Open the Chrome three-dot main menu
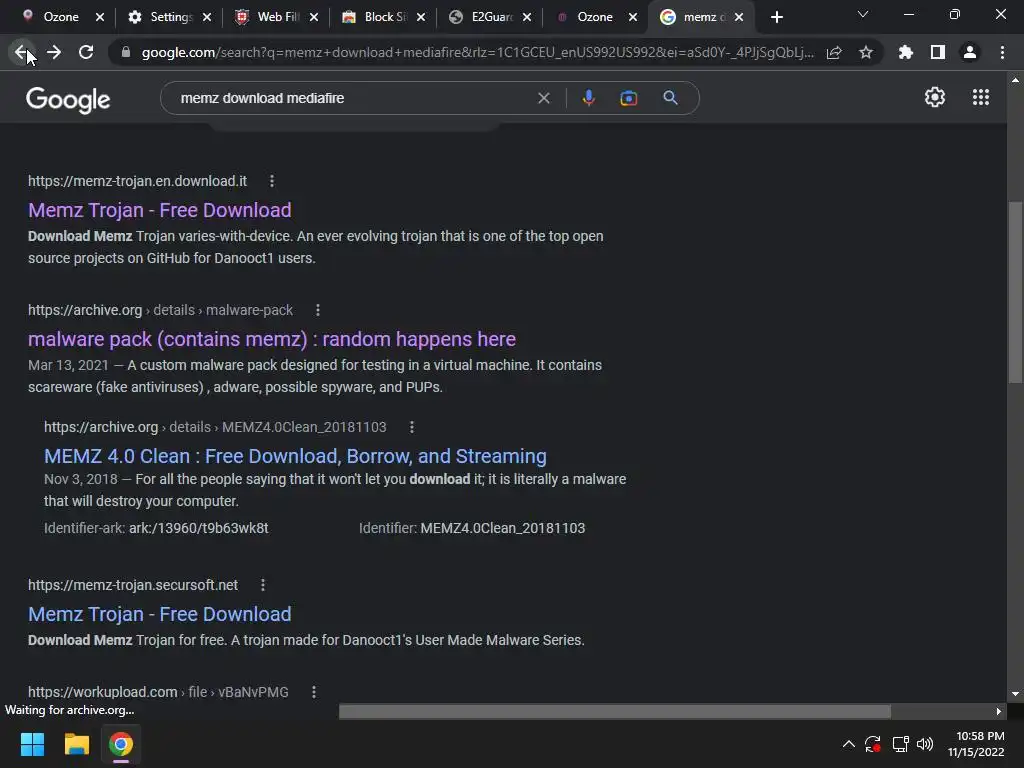 click(x=1002, y=52)
